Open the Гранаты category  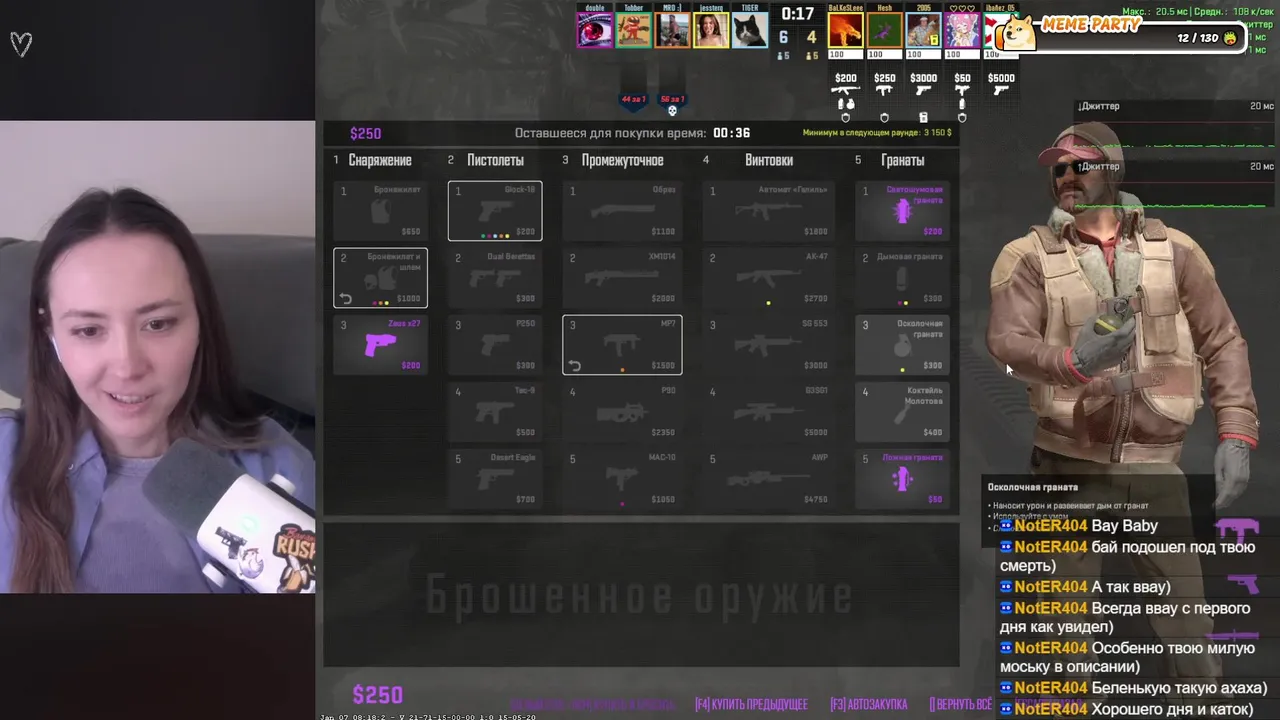[903, 160]
